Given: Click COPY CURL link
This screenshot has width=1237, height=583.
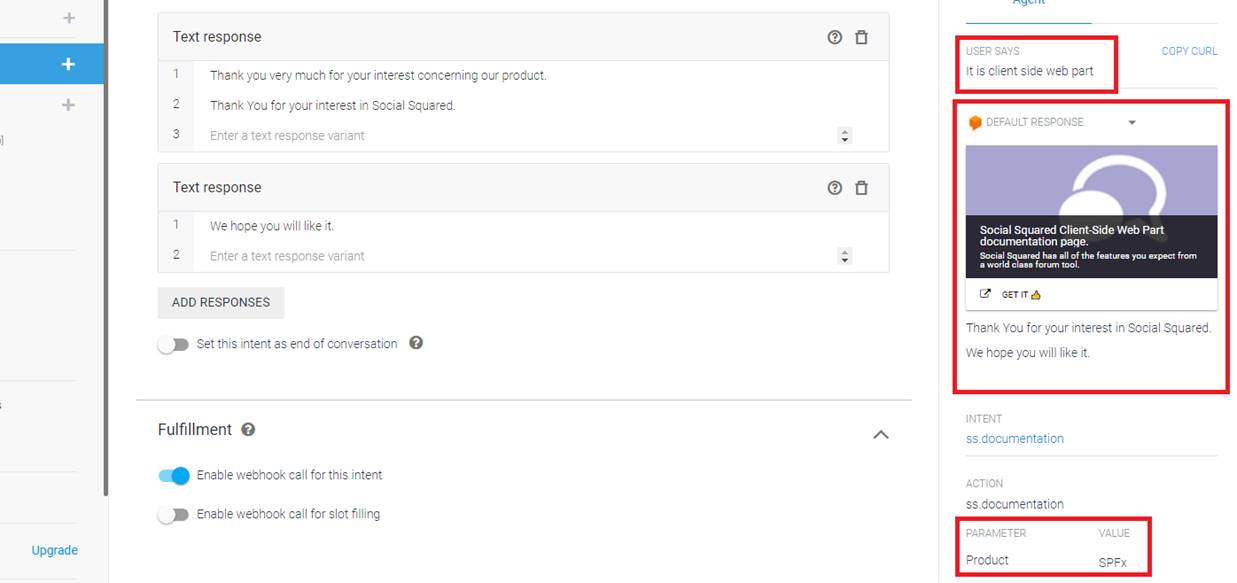Looking at the screenshot, I should pos(1188,51).
